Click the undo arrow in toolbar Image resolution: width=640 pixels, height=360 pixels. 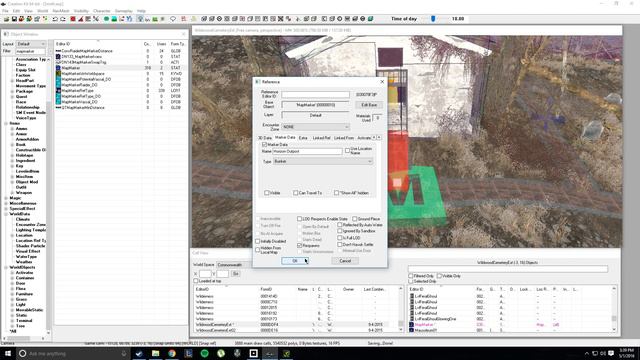(x=55, y=19)
